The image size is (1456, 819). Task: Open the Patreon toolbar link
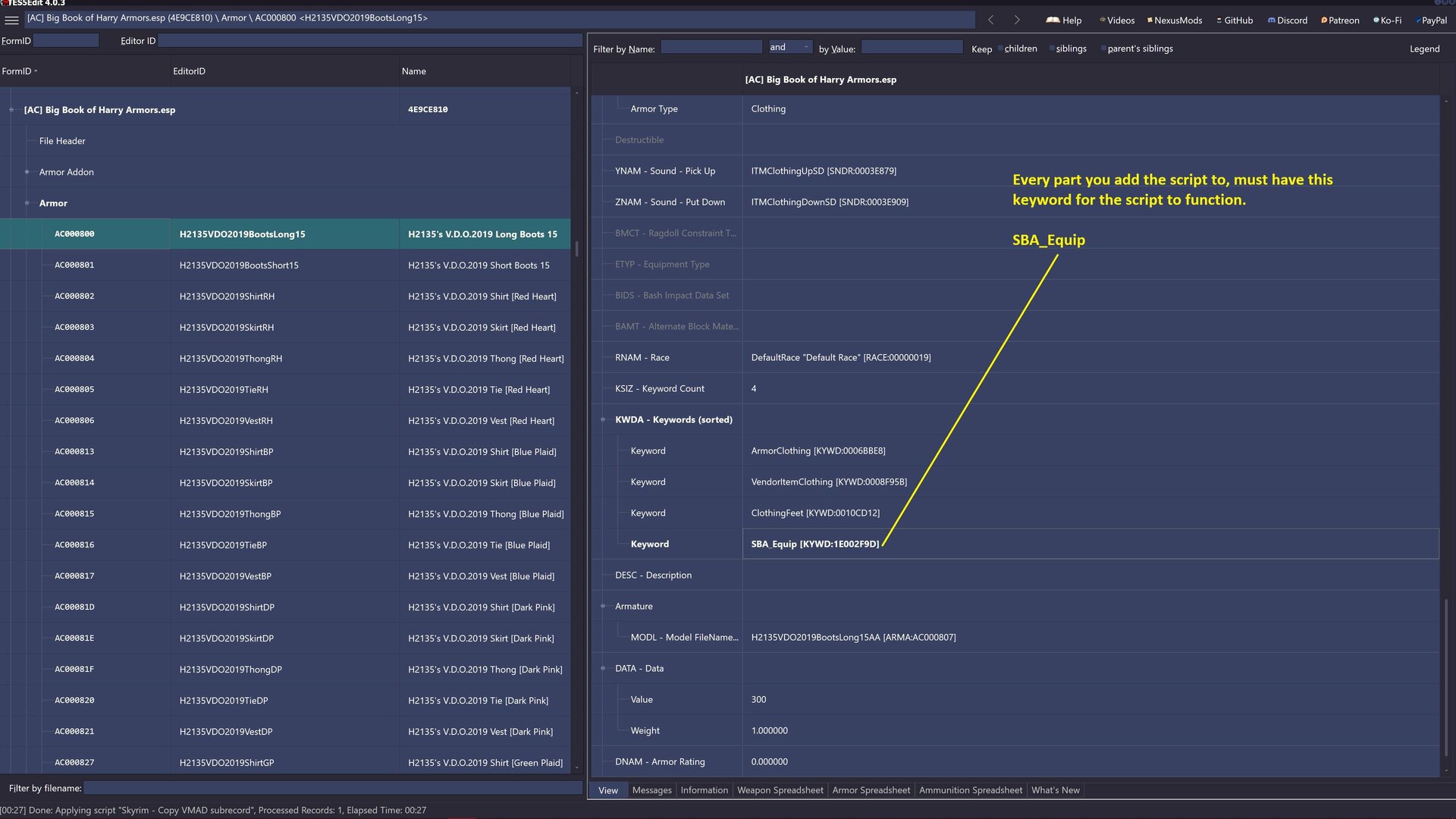pyautogui.click(x=1340, y=20)
